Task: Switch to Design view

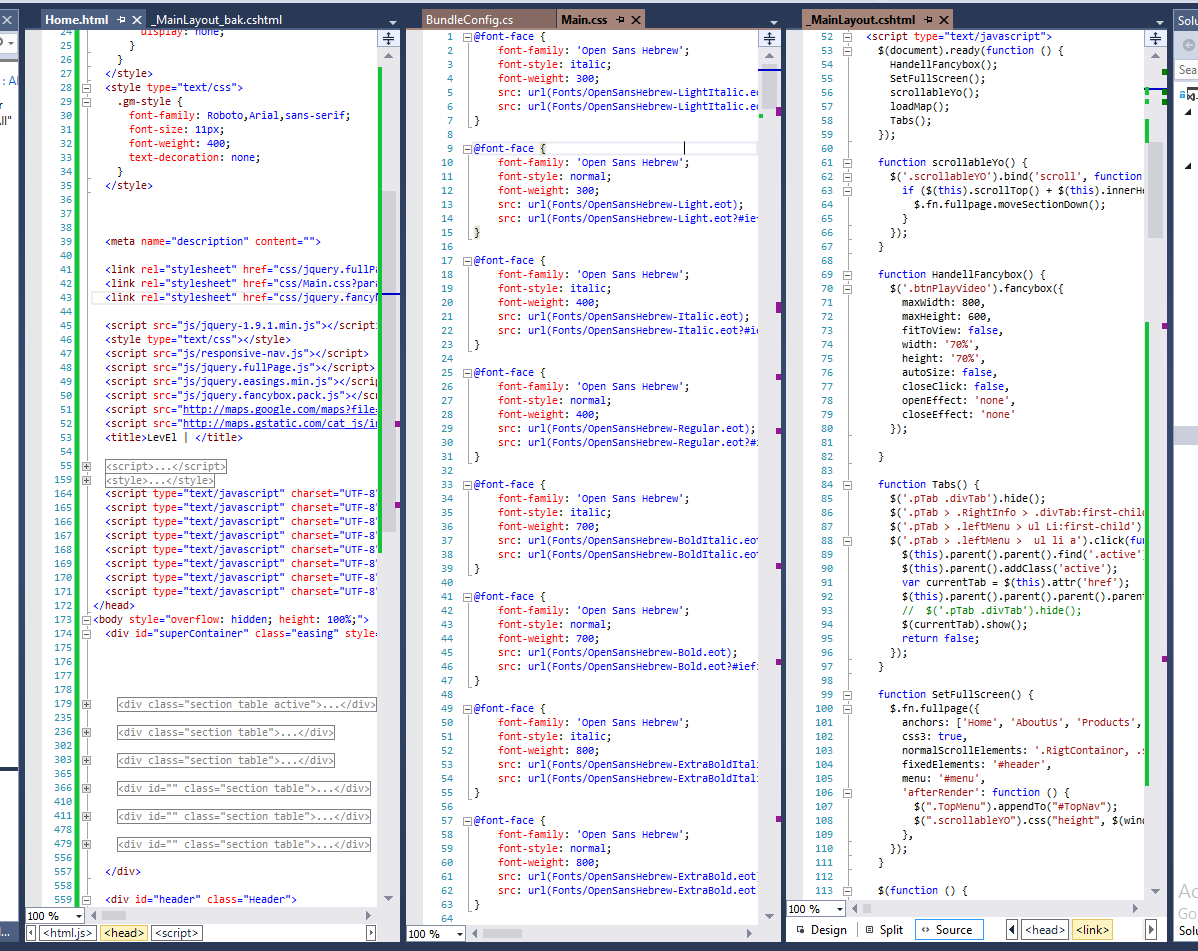Action: coord(821,930)
